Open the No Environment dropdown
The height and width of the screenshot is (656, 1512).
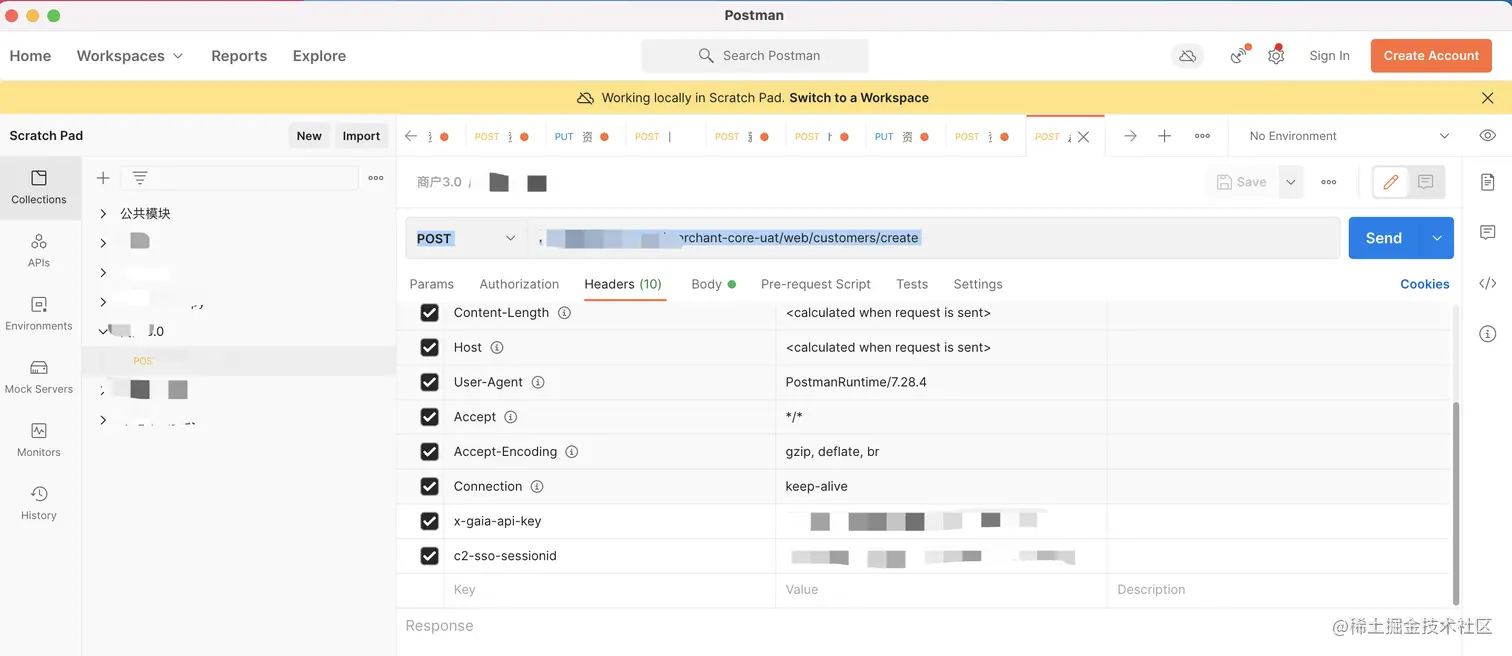coord(1349,136)
